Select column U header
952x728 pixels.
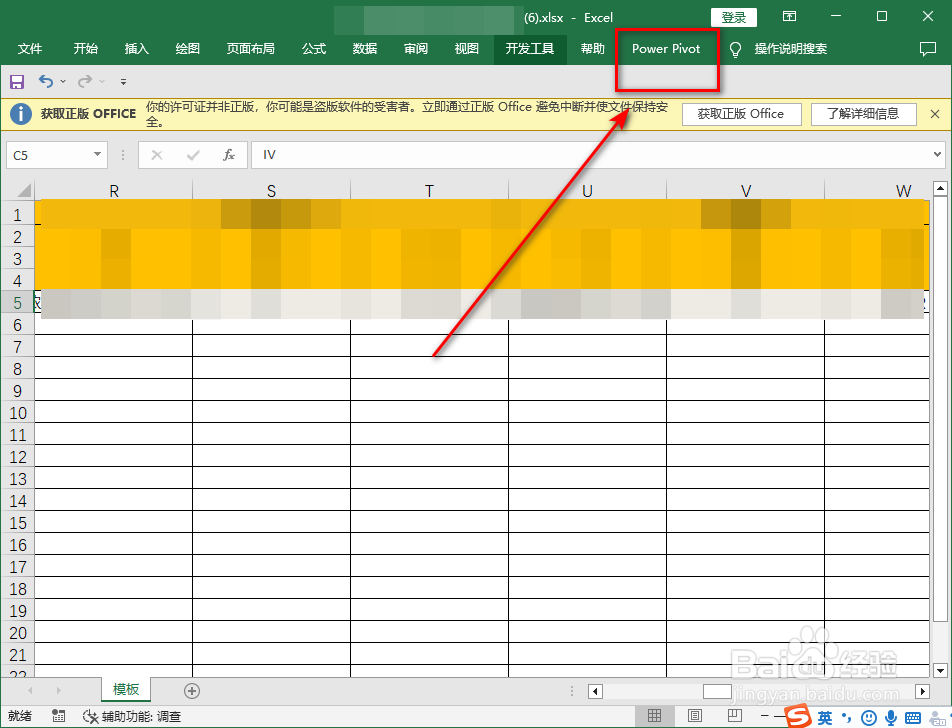[587, 191]
